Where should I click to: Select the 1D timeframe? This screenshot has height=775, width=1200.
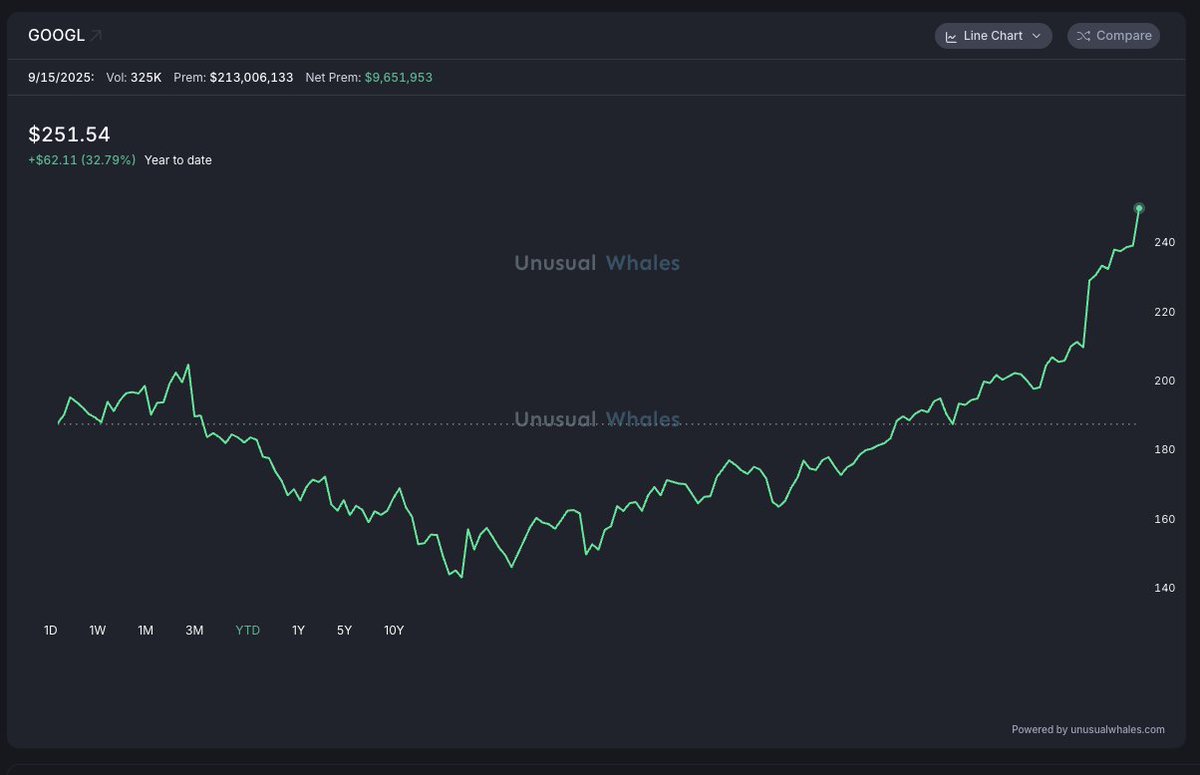point(50,630)
